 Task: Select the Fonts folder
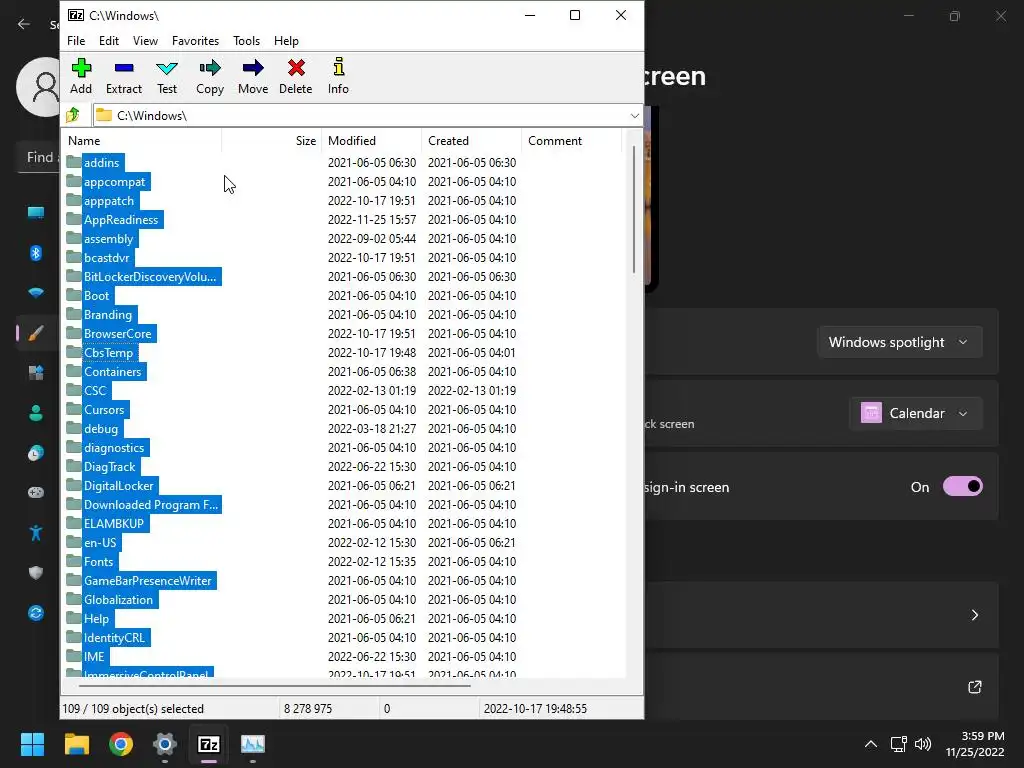[98, 562]
